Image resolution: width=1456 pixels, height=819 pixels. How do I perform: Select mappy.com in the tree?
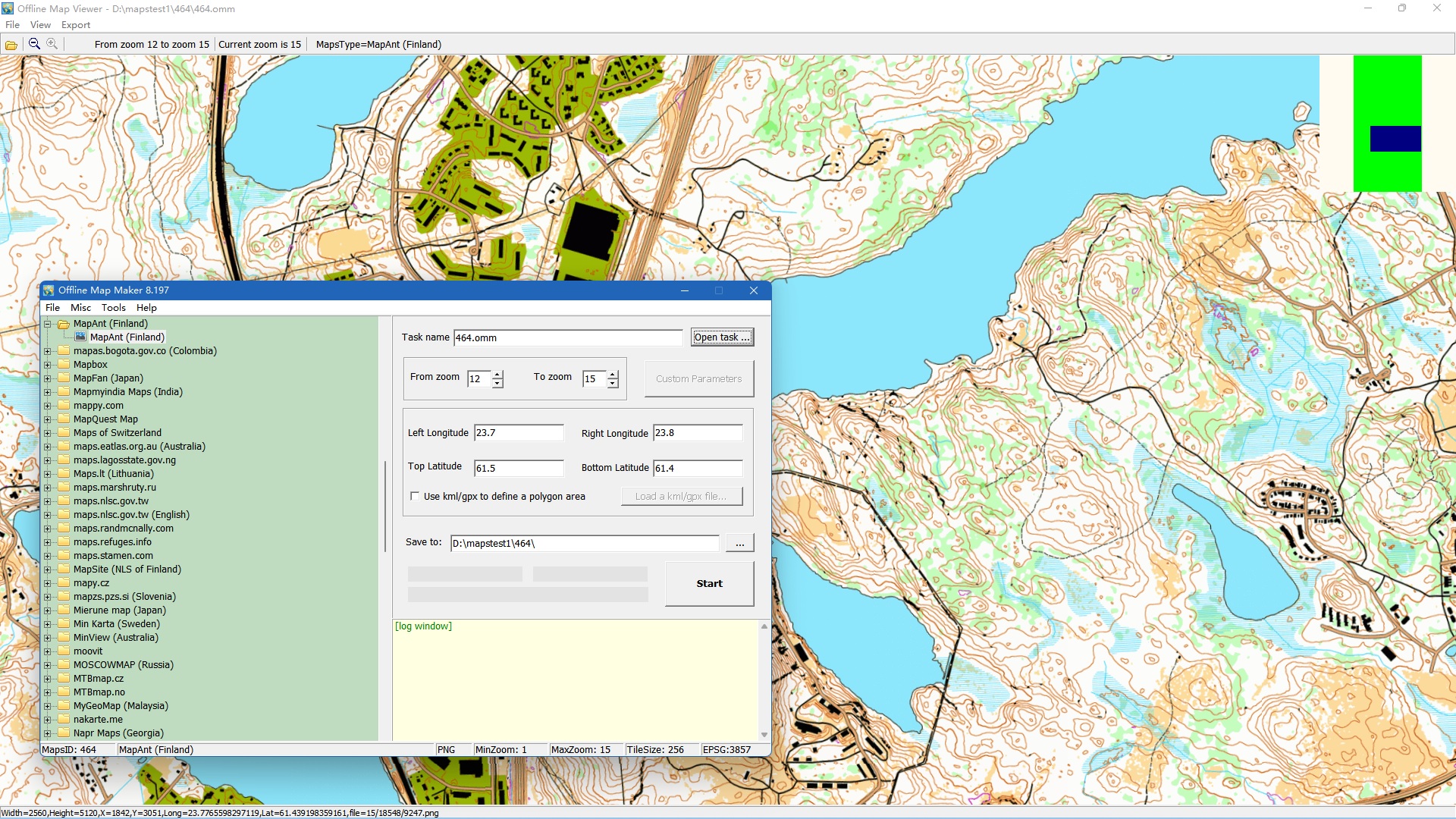point(99,406)
